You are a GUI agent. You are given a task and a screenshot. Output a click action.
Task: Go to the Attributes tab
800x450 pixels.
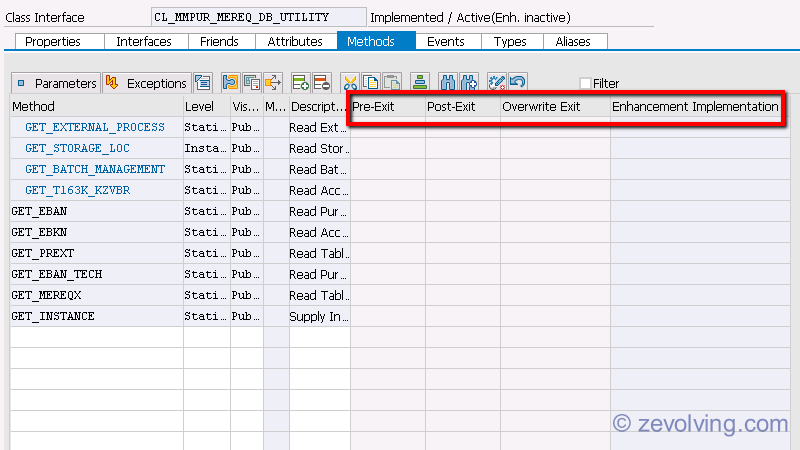(295, 41)
